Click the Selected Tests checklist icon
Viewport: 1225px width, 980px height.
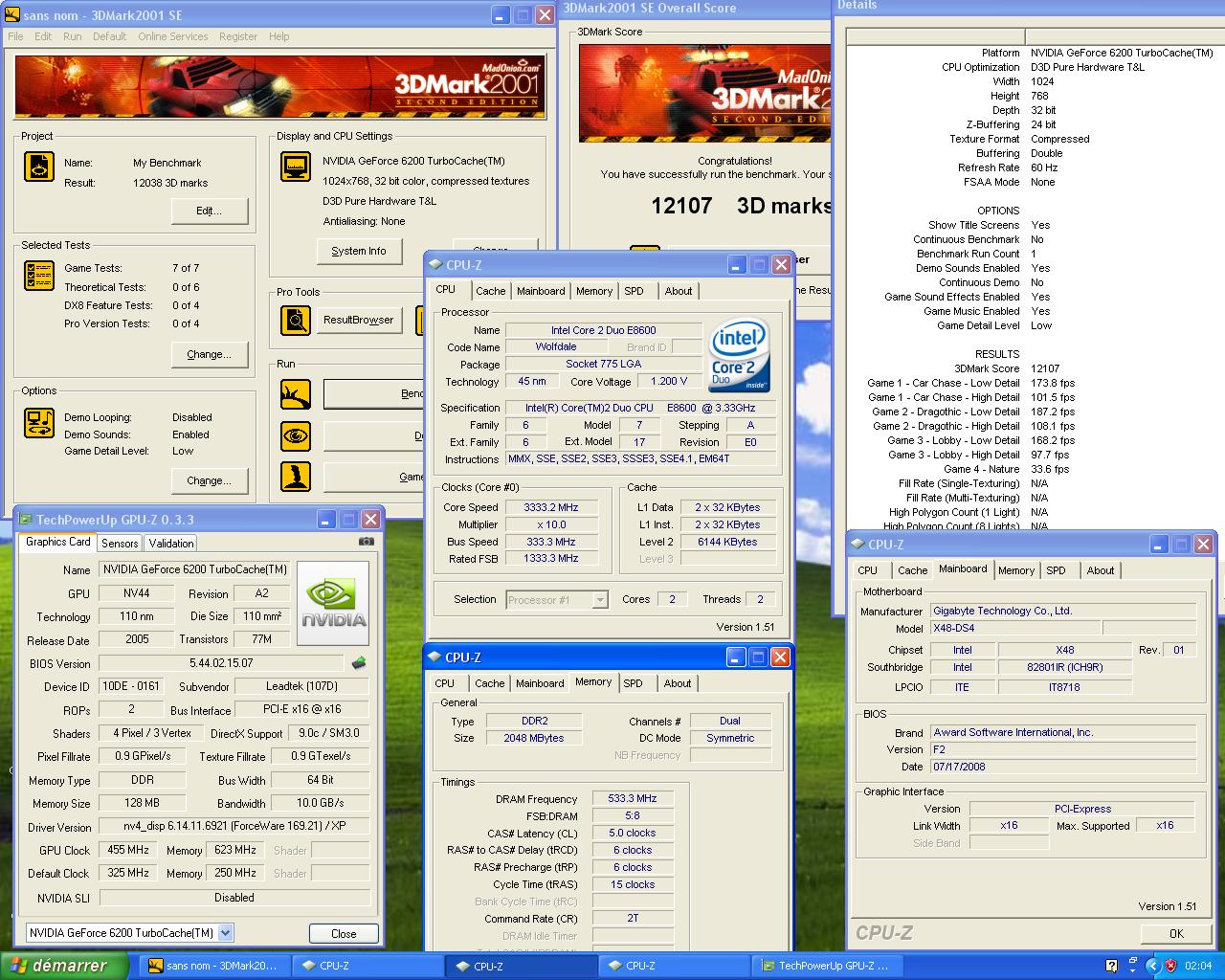click(x=39, y=276)
